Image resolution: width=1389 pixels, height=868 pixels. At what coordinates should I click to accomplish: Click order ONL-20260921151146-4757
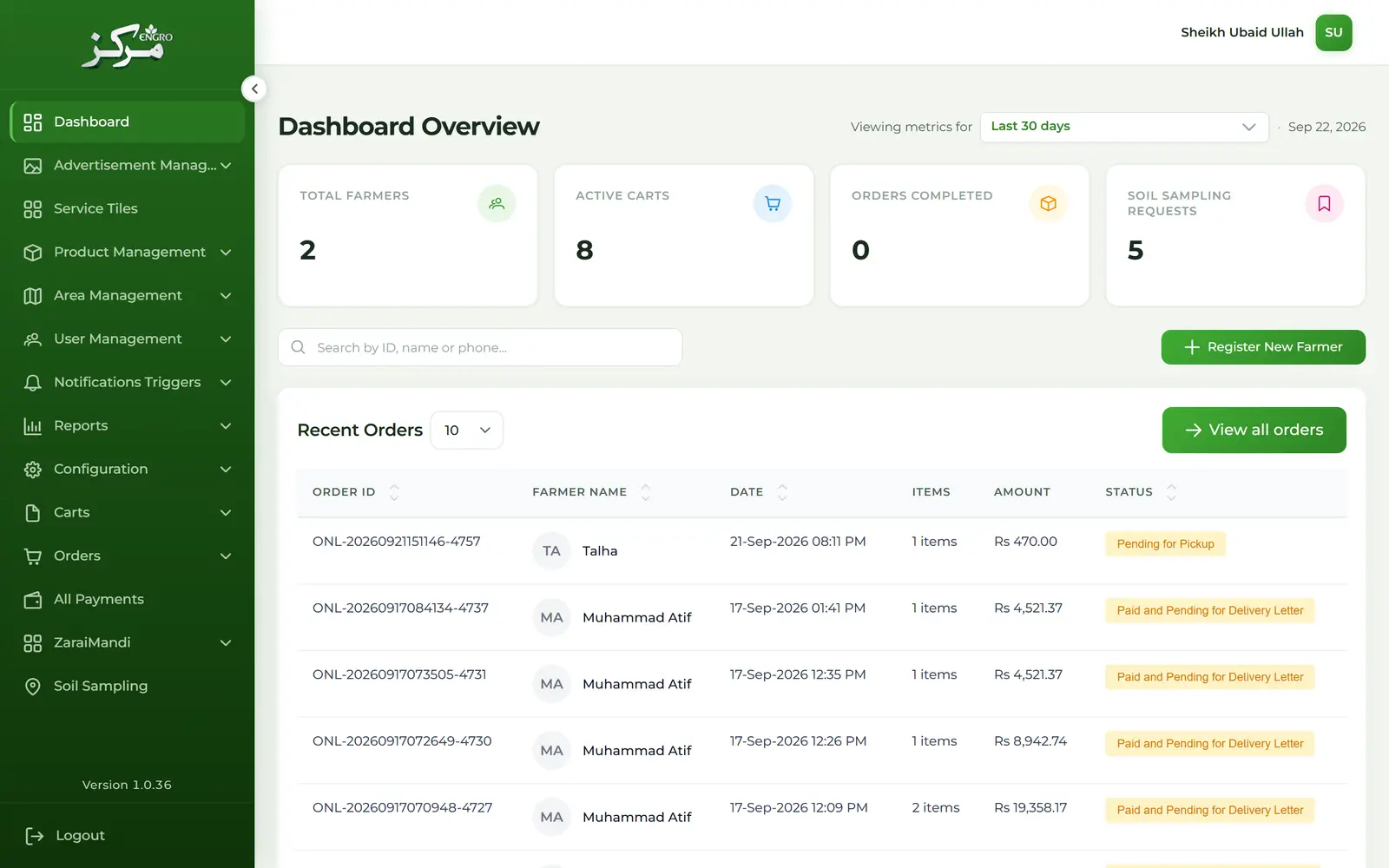click(x=396, y=542)
